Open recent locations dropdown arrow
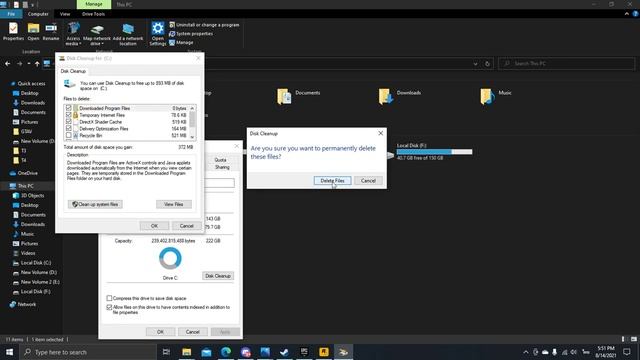640x360 pixels. 29,64
